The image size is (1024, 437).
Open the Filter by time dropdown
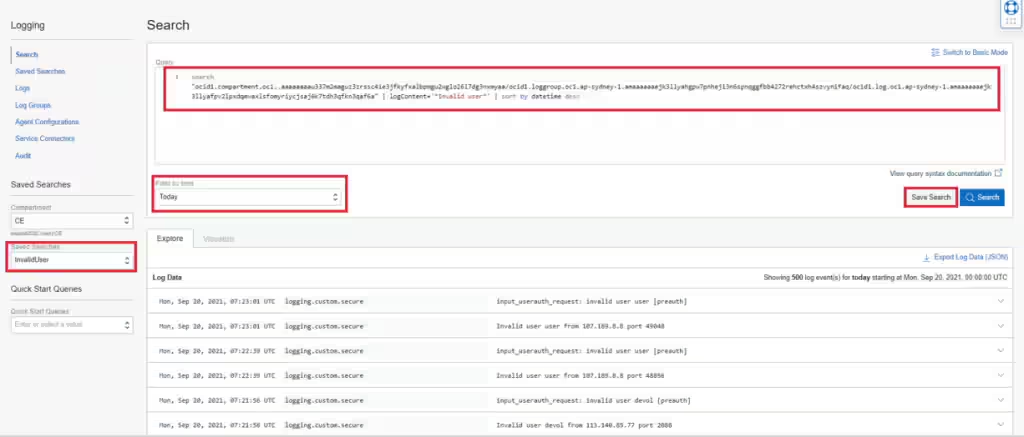tap(248, 197)
